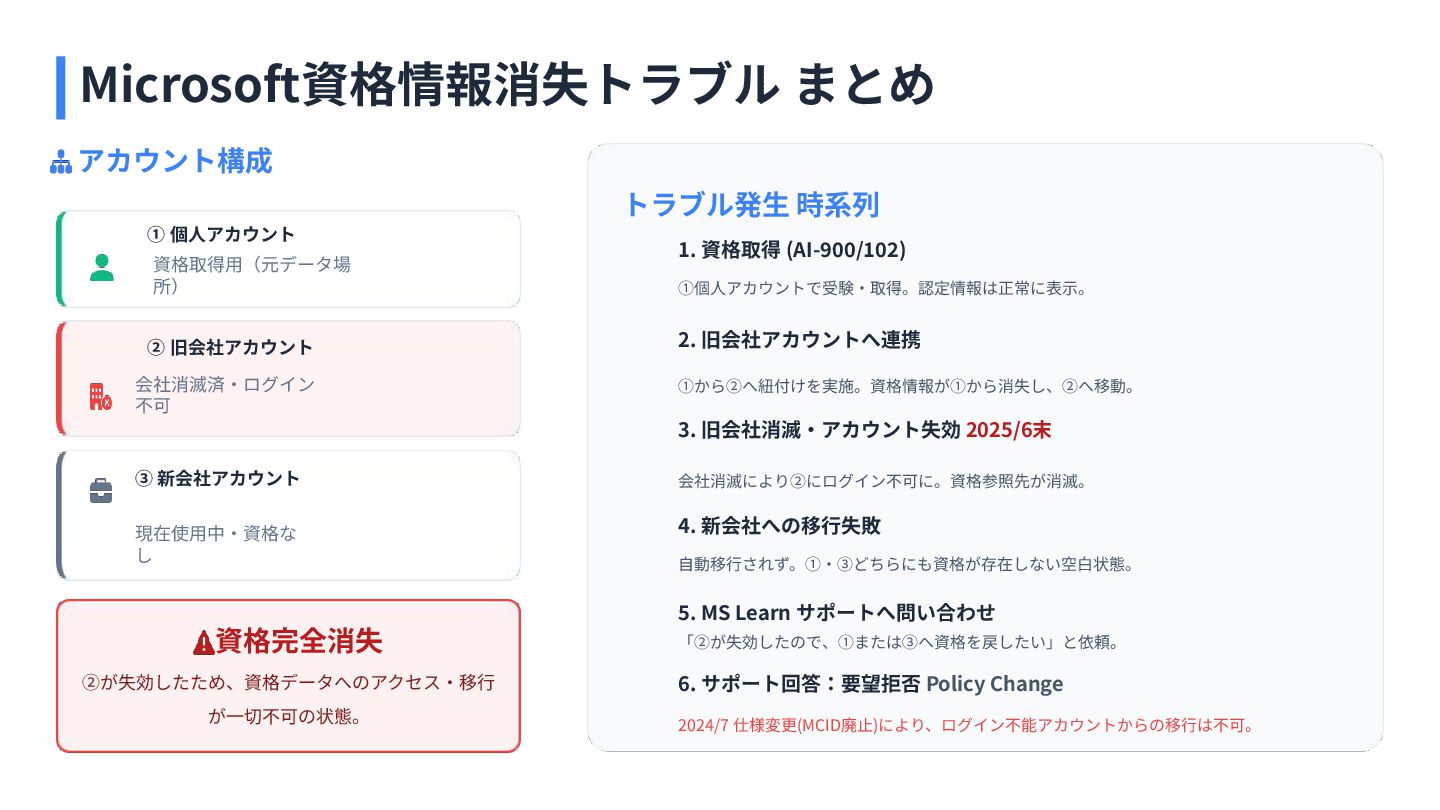Click the Microsoft資格情報消失トラブル まとめ title
The height and width of the screenshot is (810, 1440).
click(507, 84)
